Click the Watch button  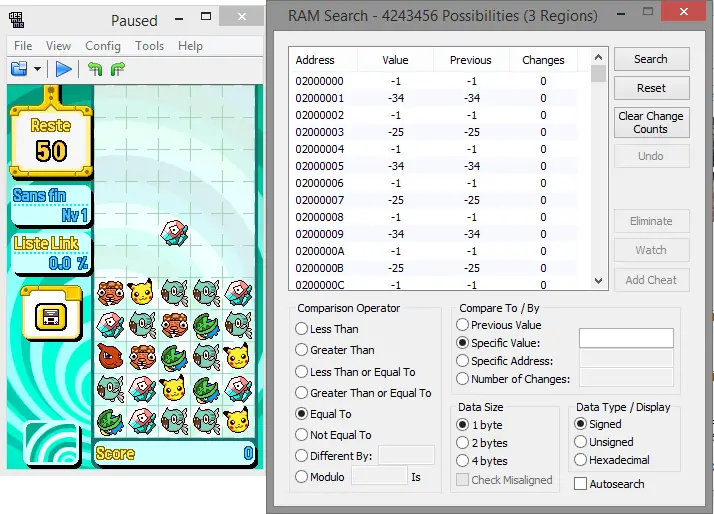pyautogui.click(x=652, y=250)
